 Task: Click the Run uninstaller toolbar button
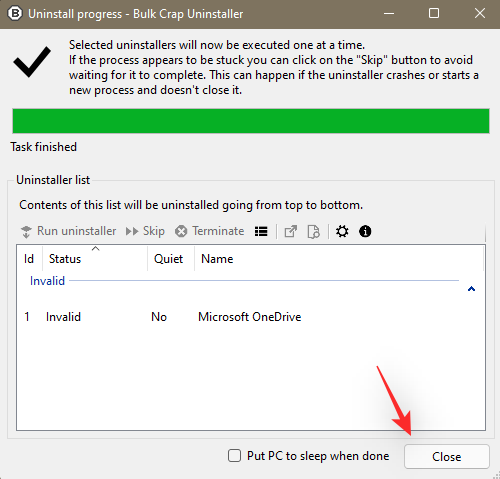[68, 231]
